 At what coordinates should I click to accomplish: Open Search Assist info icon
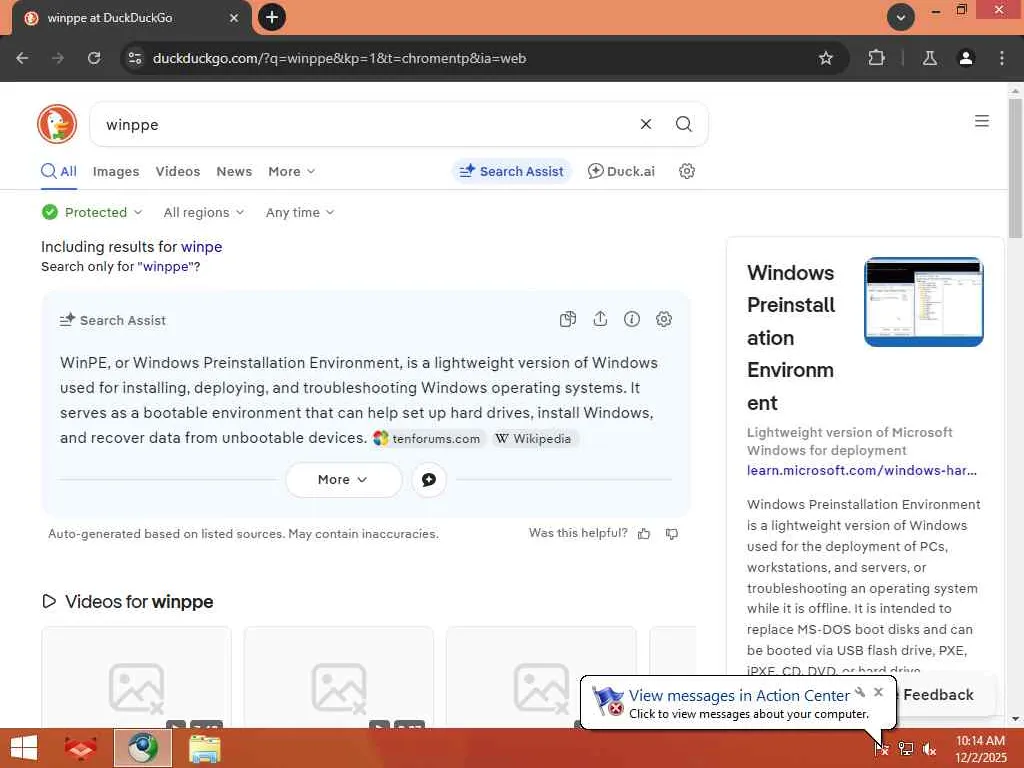632,319
